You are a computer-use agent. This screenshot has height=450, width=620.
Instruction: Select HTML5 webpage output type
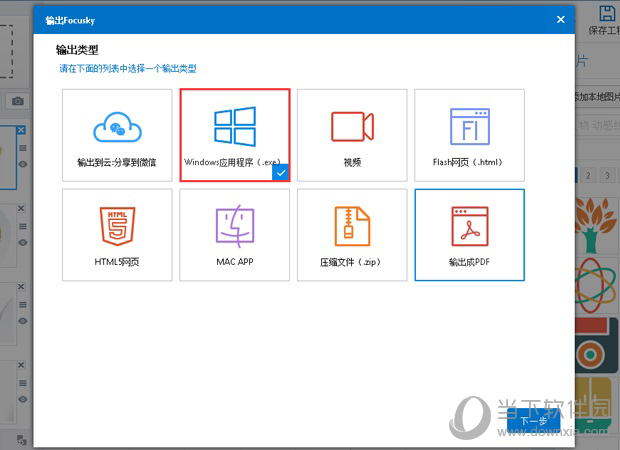tap(116, 234)
